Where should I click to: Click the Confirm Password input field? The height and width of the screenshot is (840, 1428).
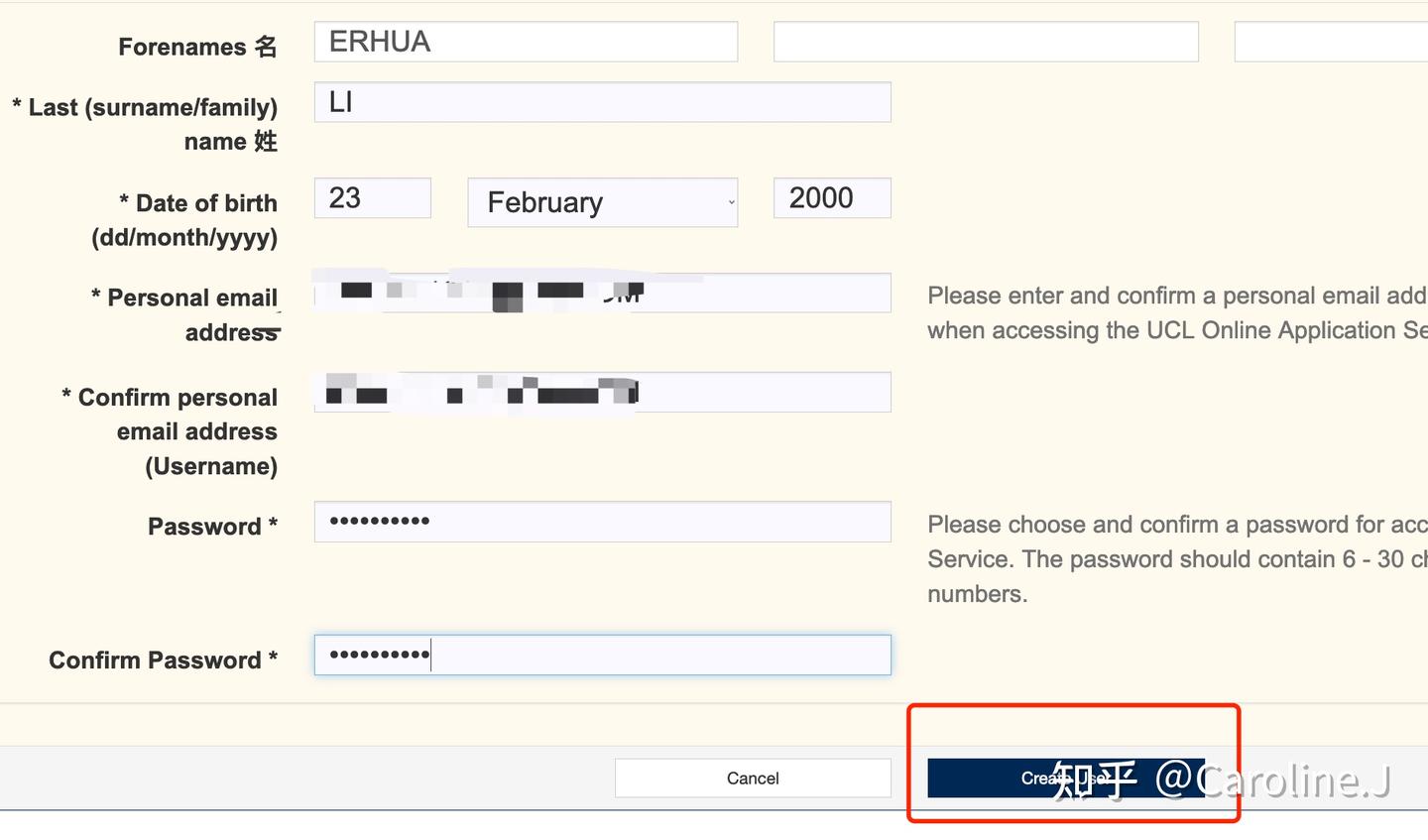click(x=602, y=656)
